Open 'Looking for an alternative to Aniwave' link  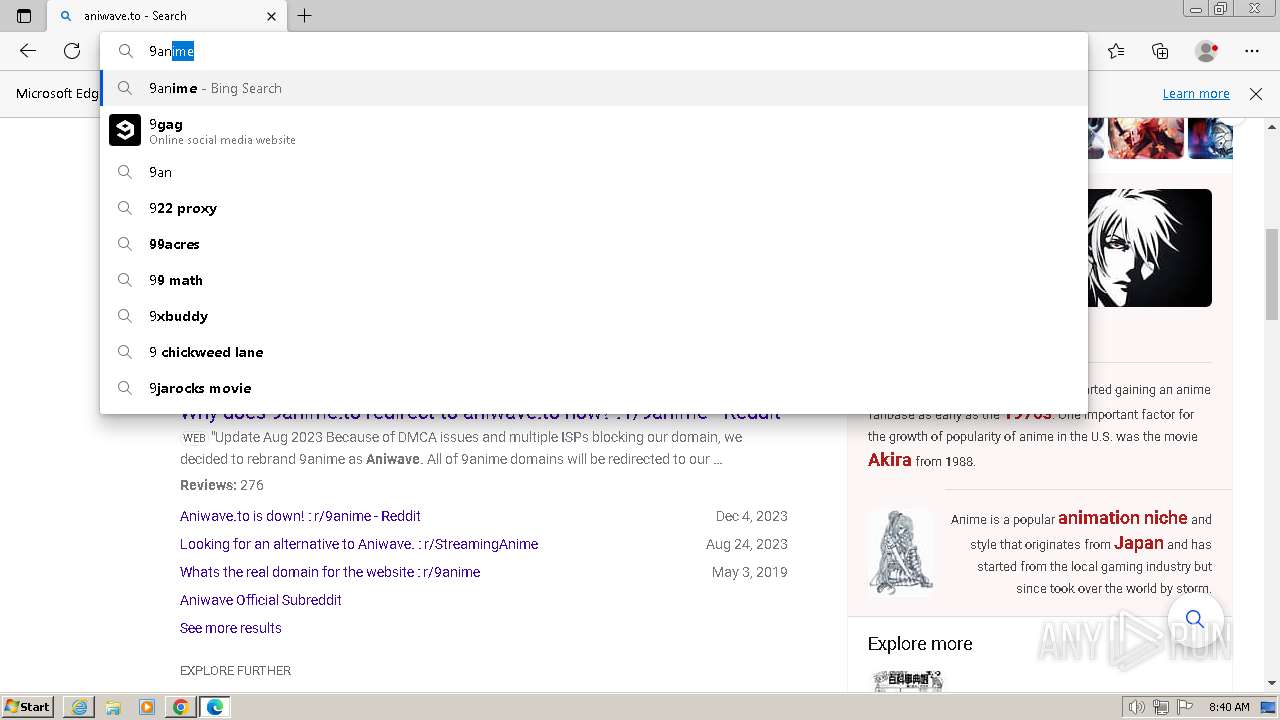(x=359, y=544)
